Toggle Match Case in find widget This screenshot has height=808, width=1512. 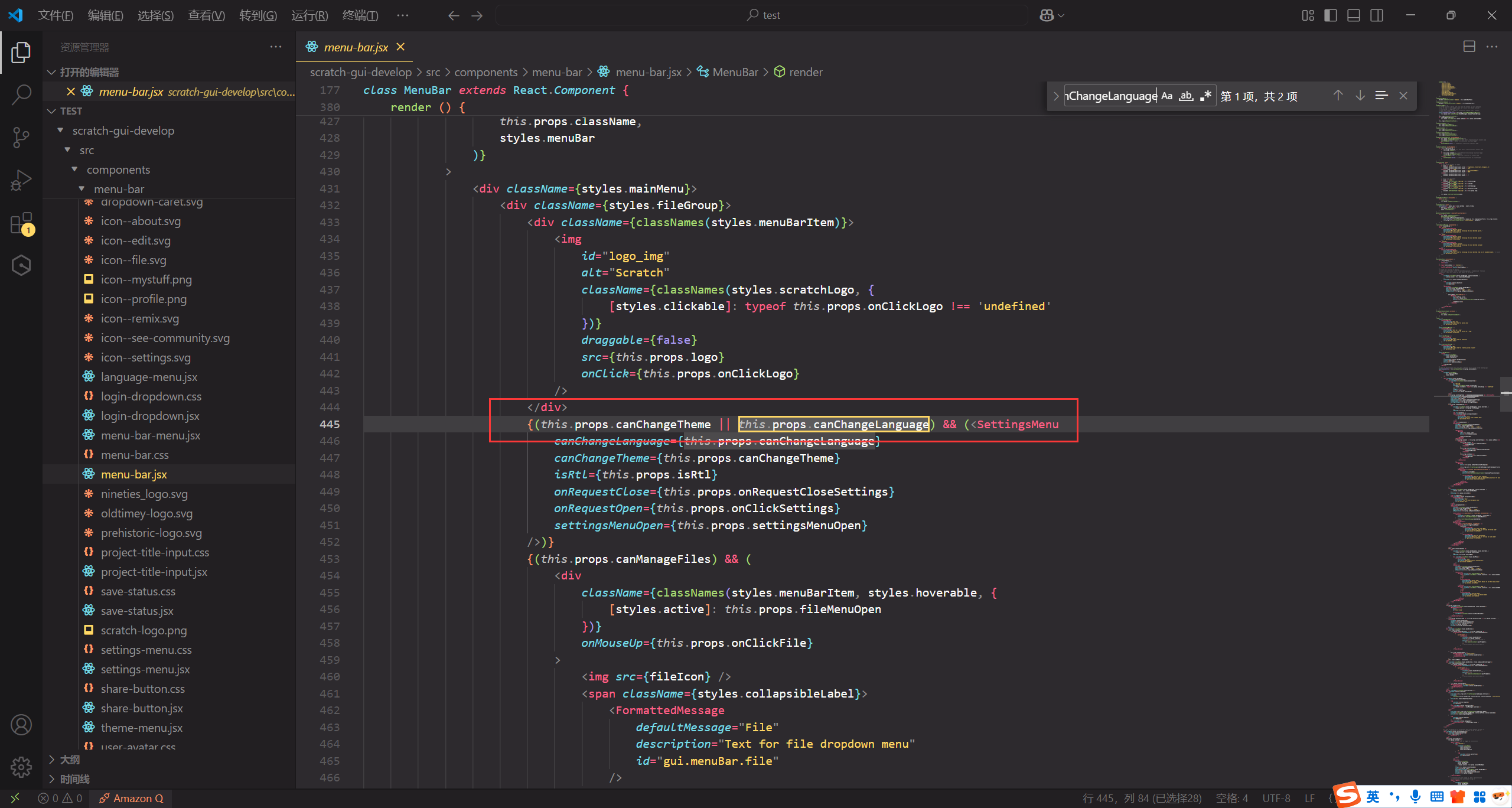(1166, 96)
